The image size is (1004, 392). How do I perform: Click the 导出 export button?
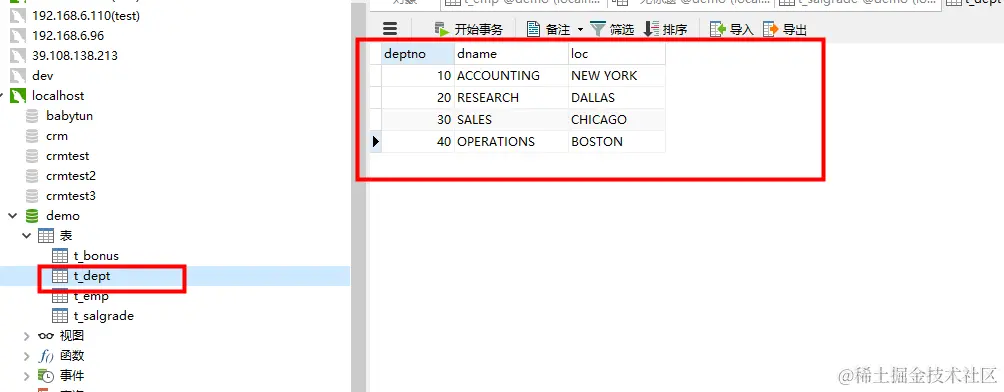point(784,29)
